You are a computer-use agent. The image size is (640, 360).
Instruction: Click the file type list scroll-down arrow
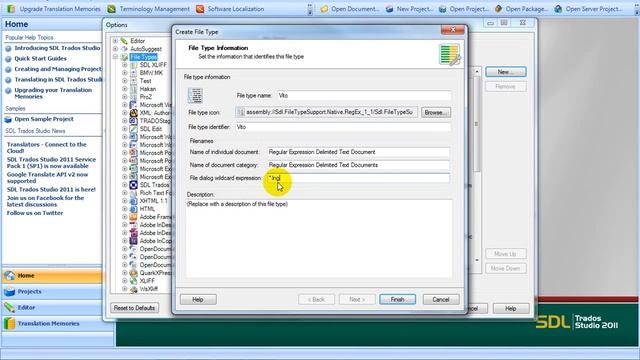[476, 260]
